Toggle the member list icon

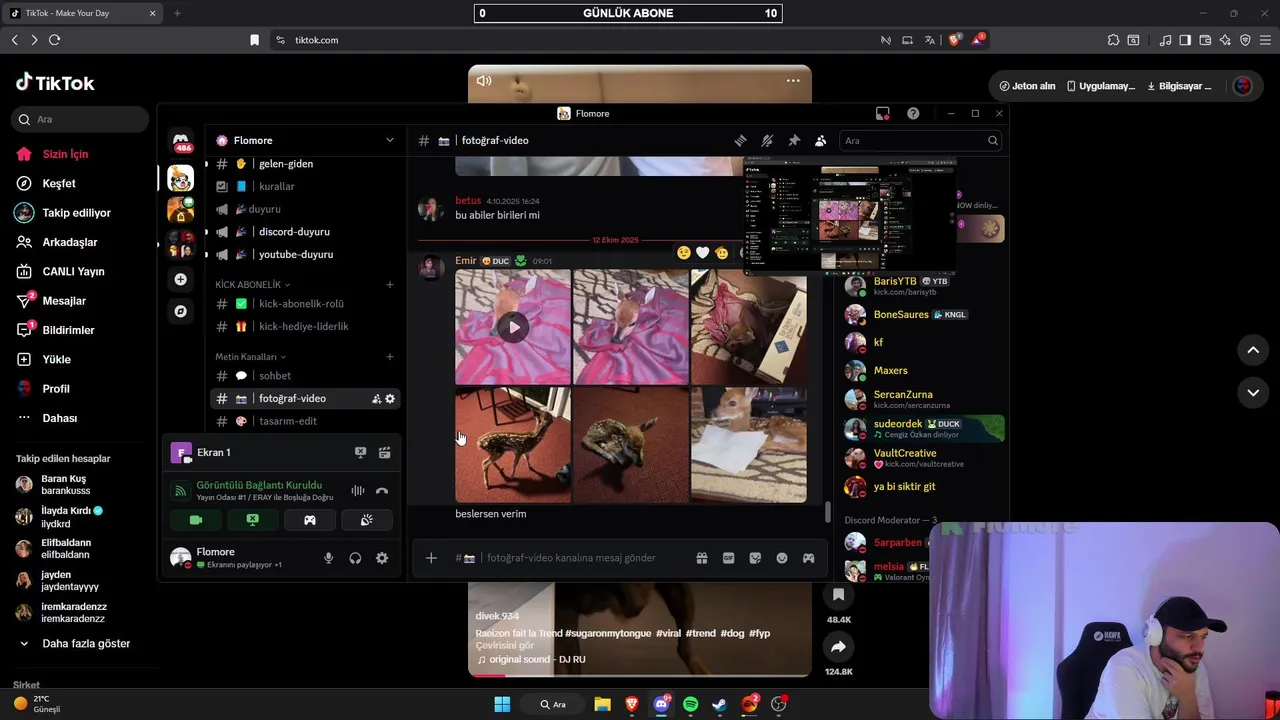tap(820, 141)
